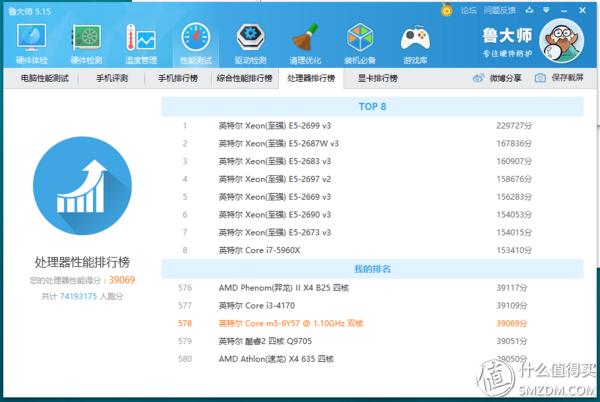600x402 pixels.
Task: Close the 鲁大师 window
Action: 582,10
